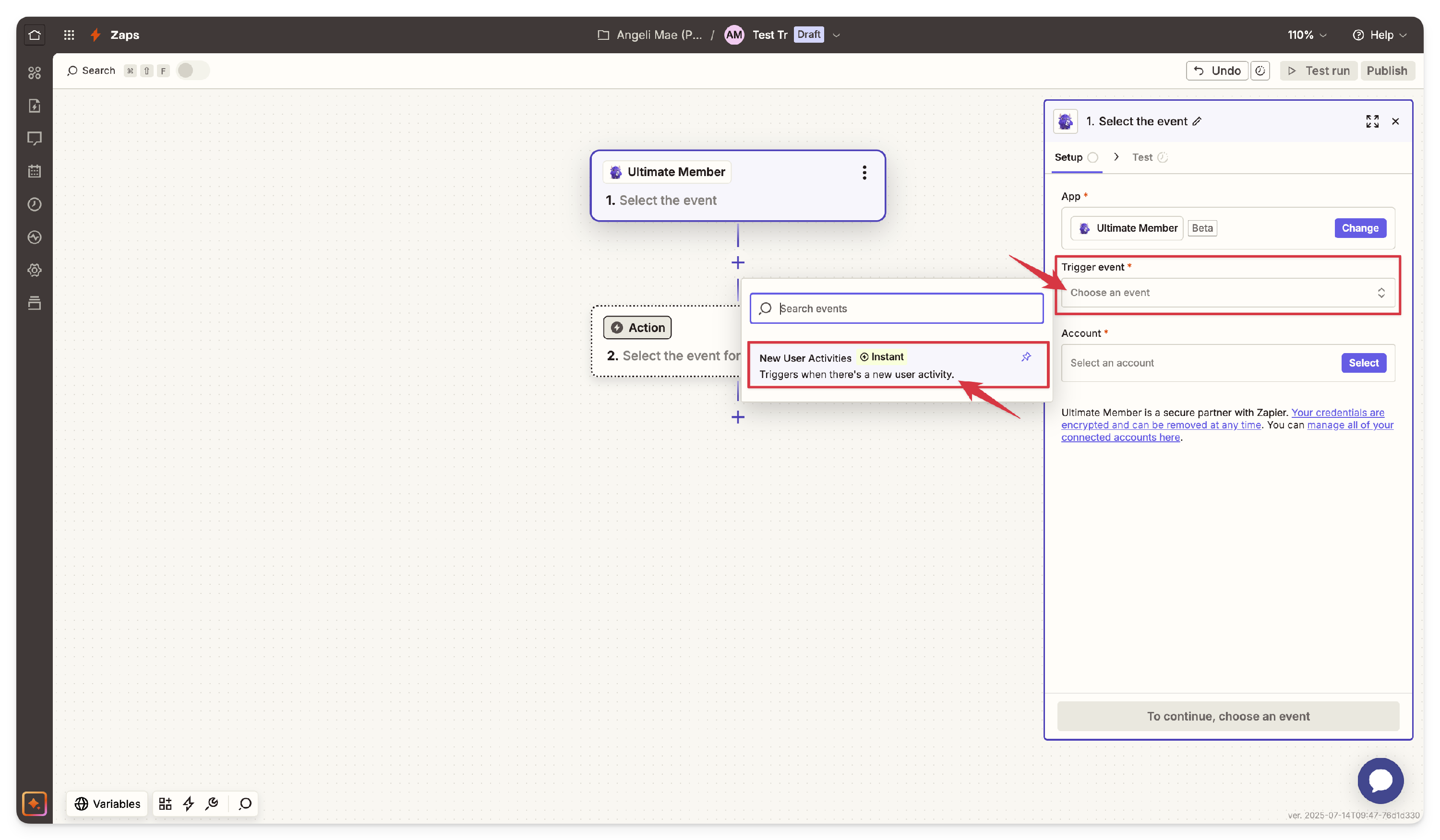Select the Ultimate Member trigger step card
The image size is (1440, 840).
click(x=737, y=186)
